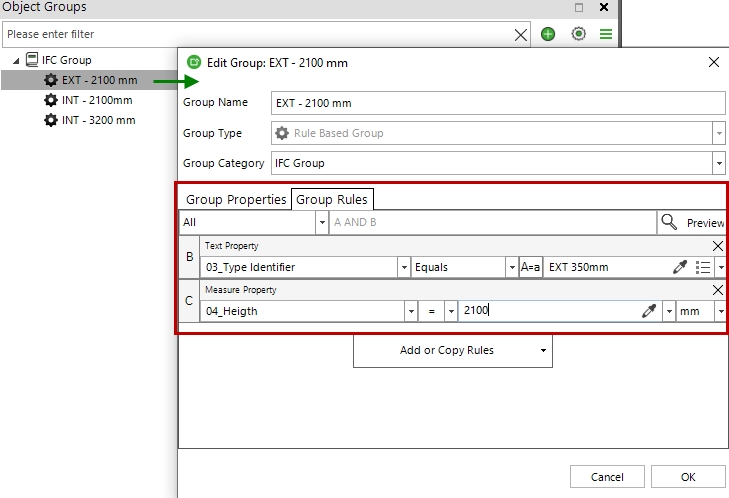Screen dimensions: 729x498
Task: Open the Group Category dropdown
Action: [718, 163]
